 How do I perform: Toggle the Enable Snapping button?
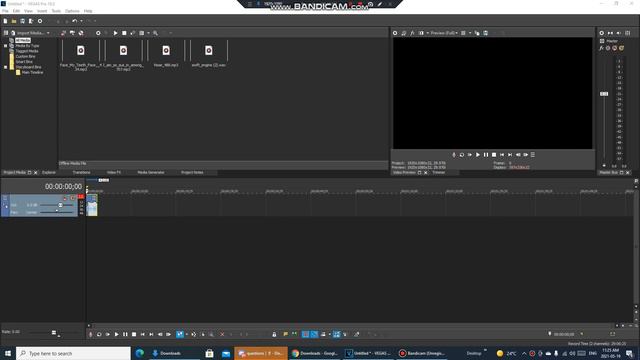pos(305,334)
